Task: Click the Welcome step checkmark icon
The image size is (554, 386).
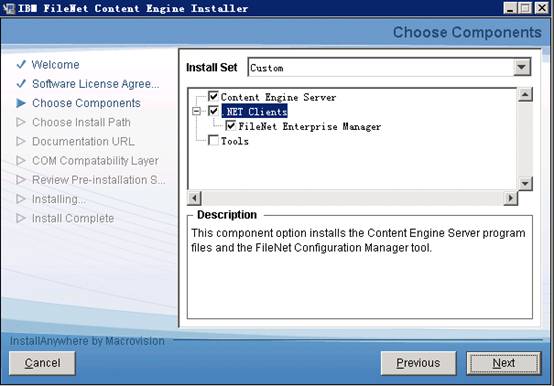Action: [21, 64]
